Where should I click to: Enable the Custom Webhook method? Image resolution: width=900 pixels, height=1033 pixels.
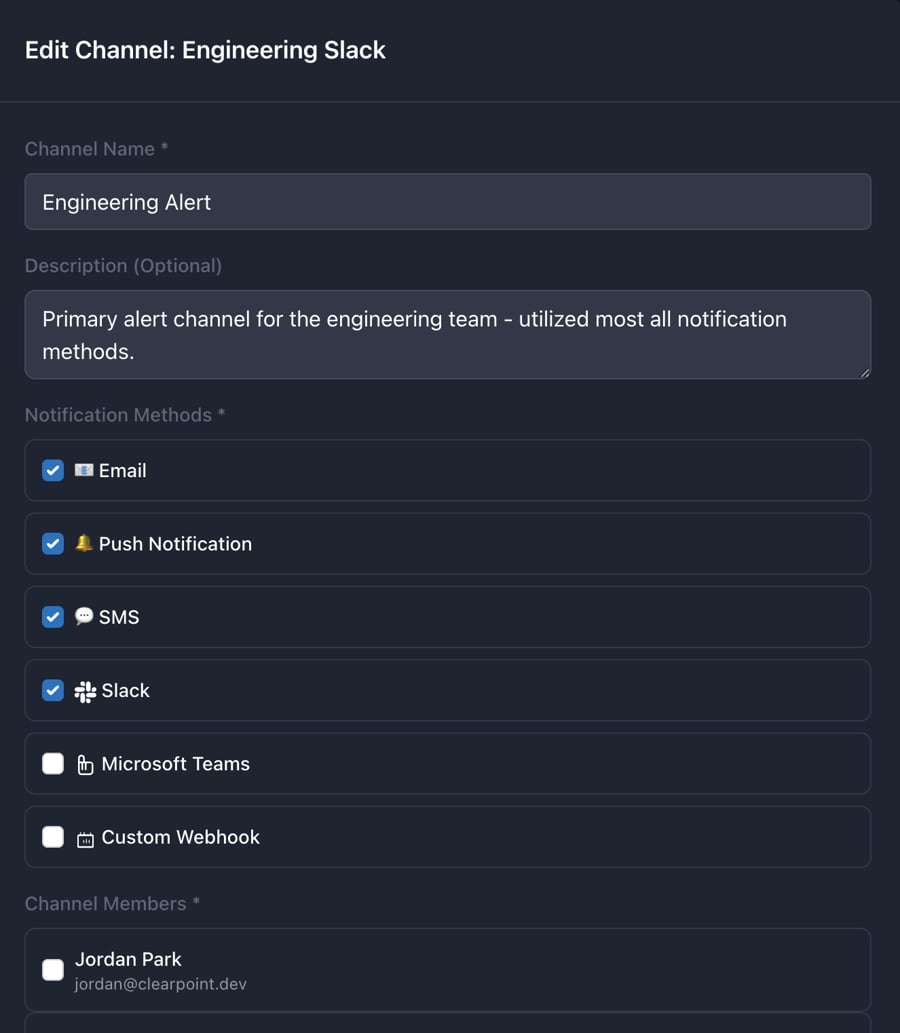[x=52, y=837]
